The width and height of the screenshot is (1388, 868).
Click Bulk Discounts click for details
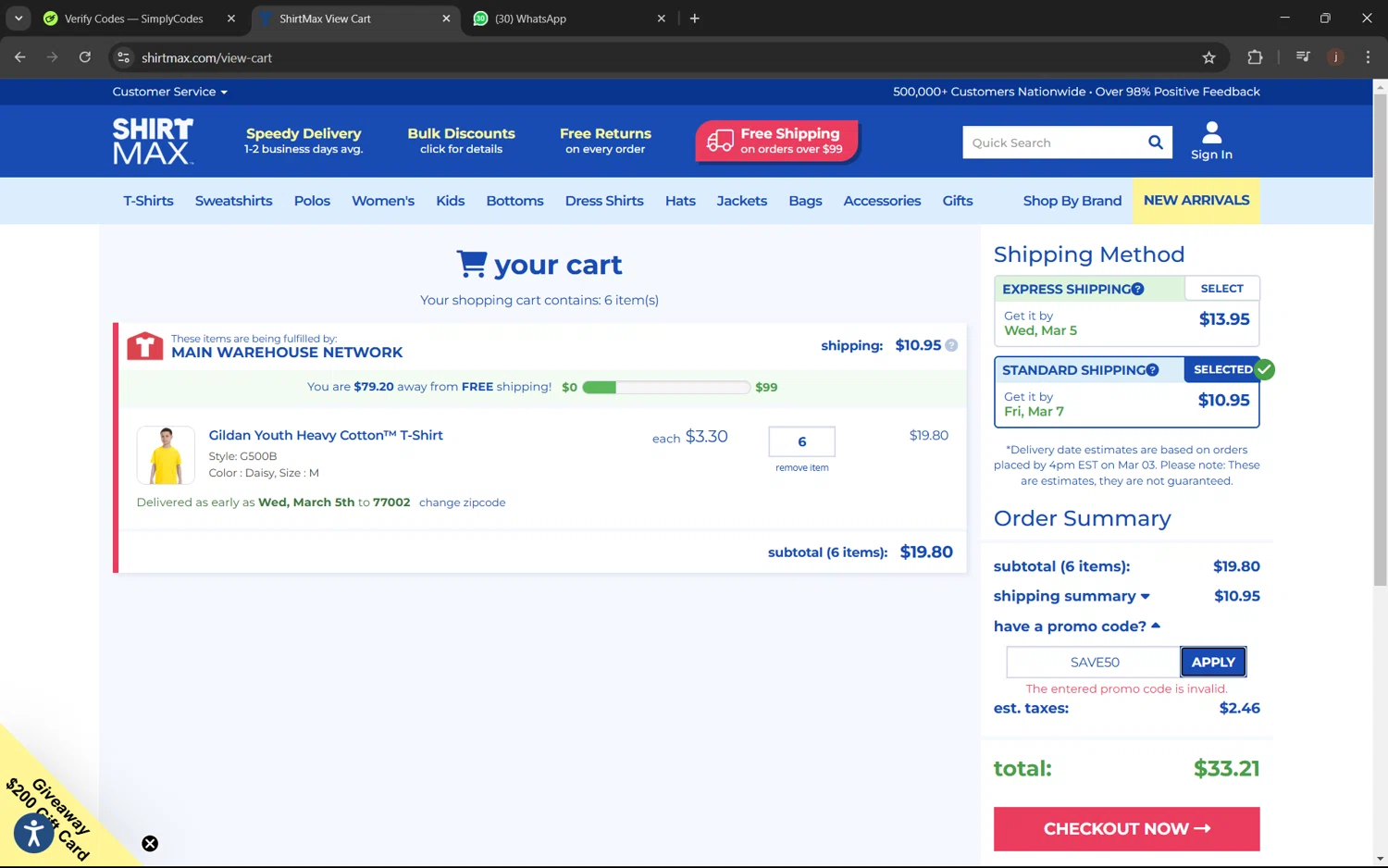pyautogui.click(x=461, y=141)
